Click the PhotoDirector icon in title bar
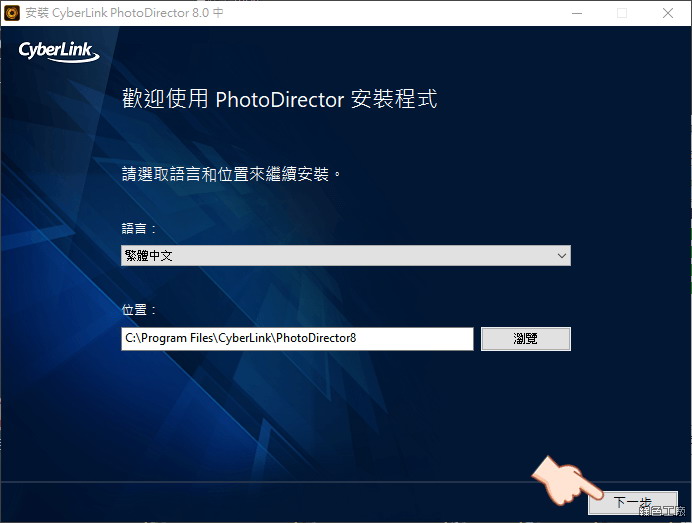Viewport: 692px width, 523px height. [x=12, y=13]
